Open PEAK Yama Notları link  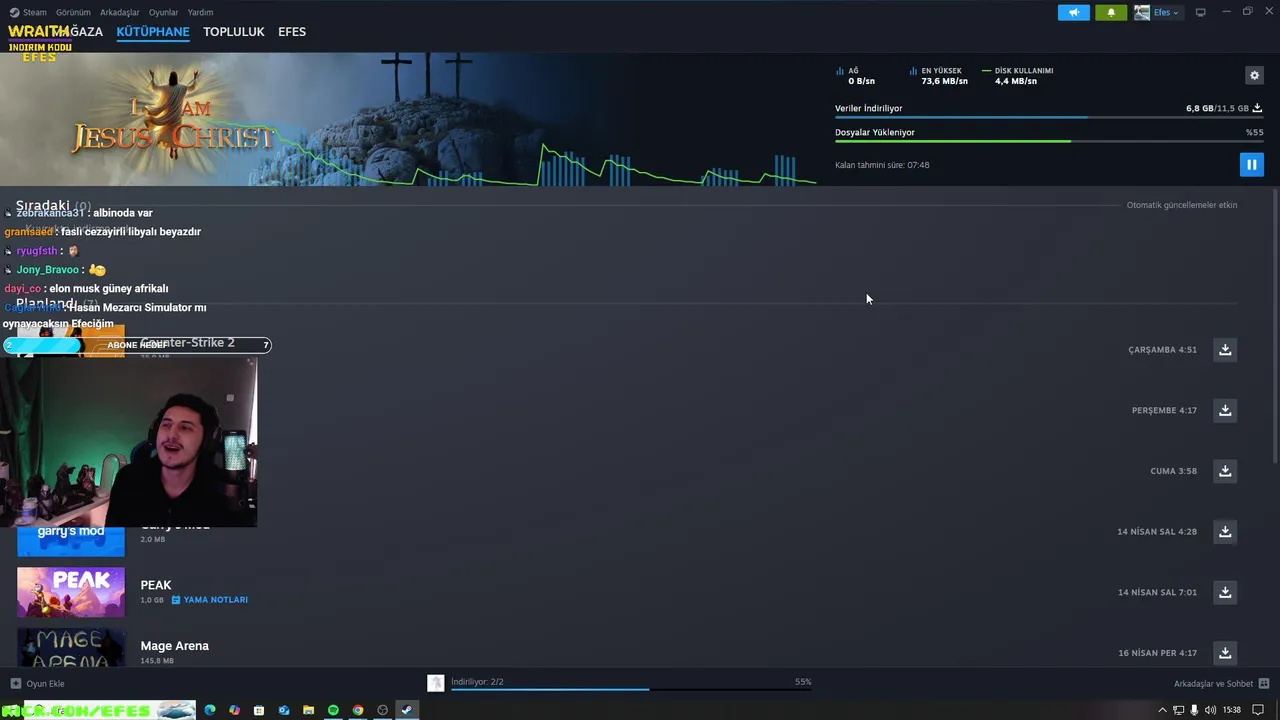point(210,600)
